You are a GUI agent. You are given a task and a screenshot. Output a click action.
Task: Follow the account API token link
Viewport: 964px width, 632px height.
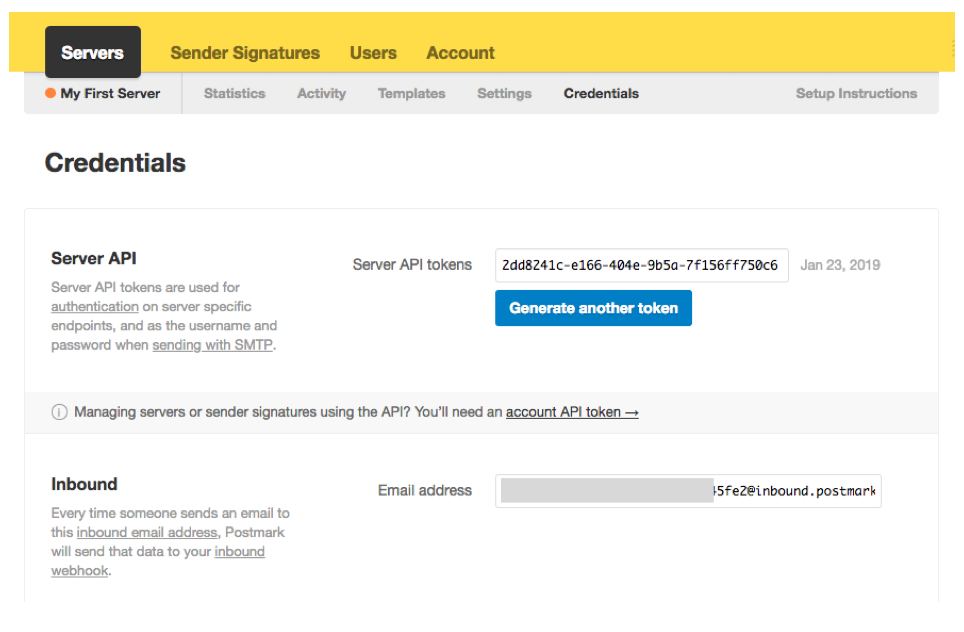pos(571,411)
